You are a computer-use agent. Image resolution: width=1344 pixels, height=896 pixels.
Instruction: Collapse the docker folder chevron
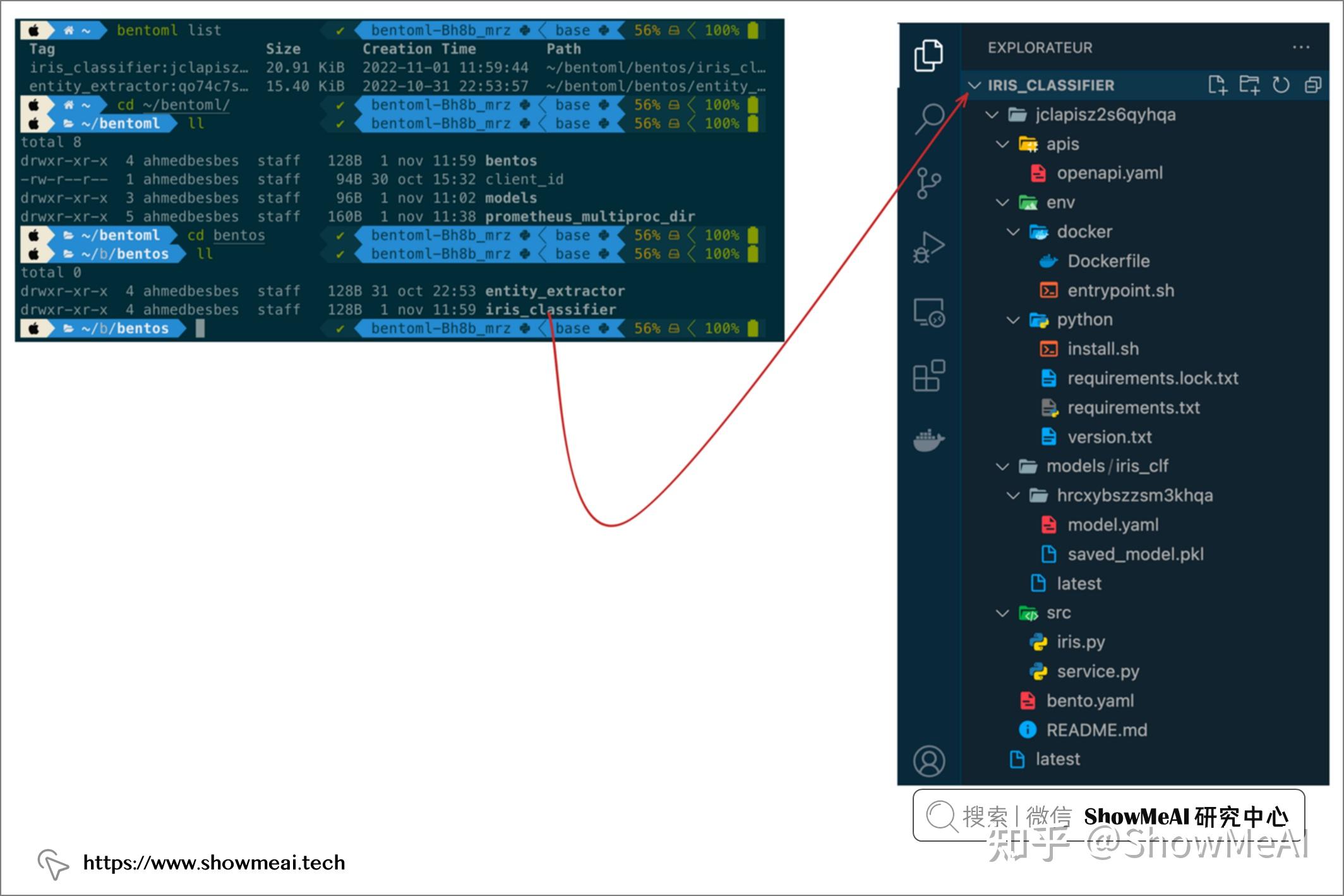1013,232
